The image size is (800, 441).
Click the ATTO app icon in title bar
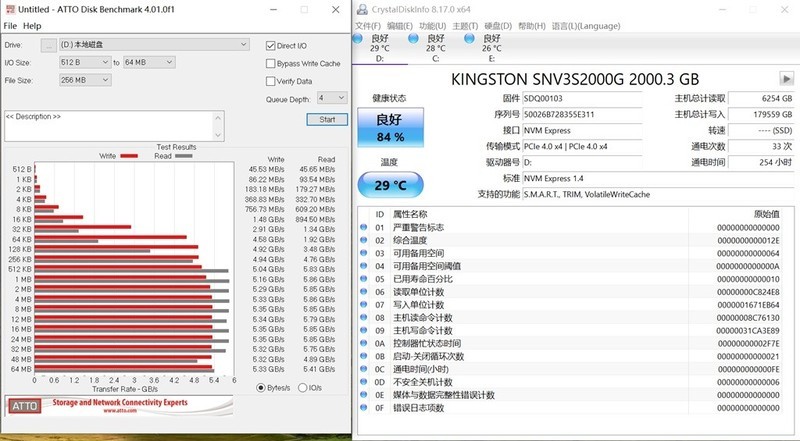(x=10, y=9)
